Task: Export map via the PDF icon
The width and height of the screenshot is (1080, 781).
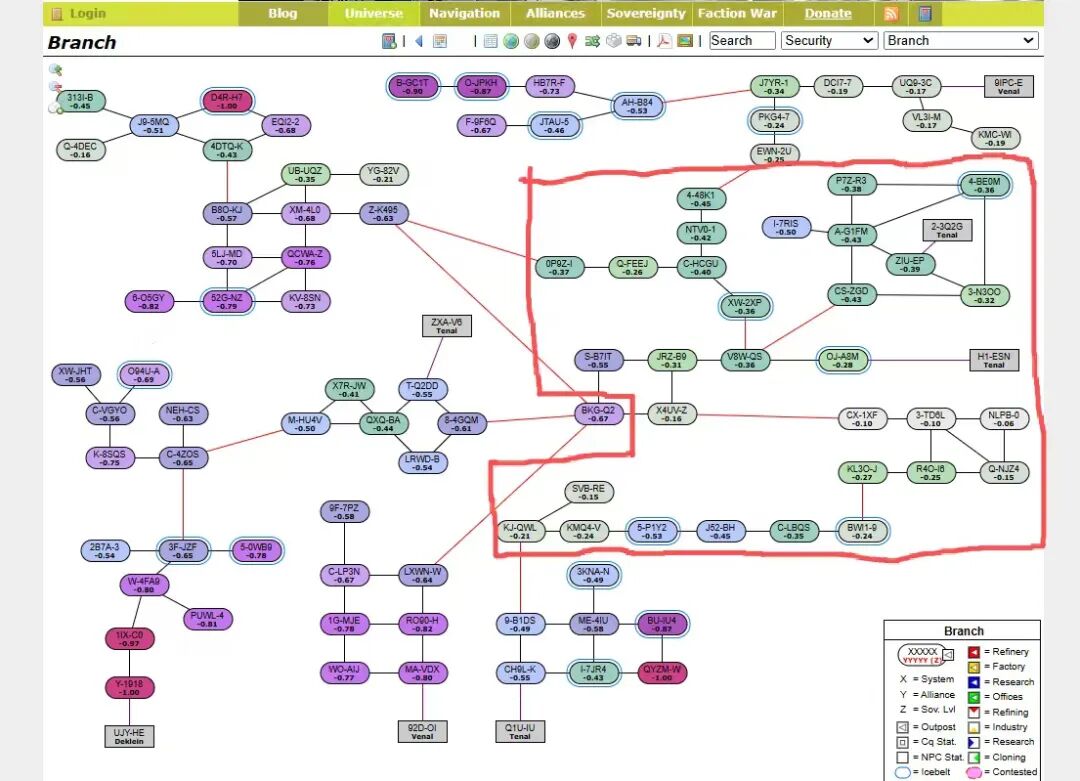Action: (663, 41)
